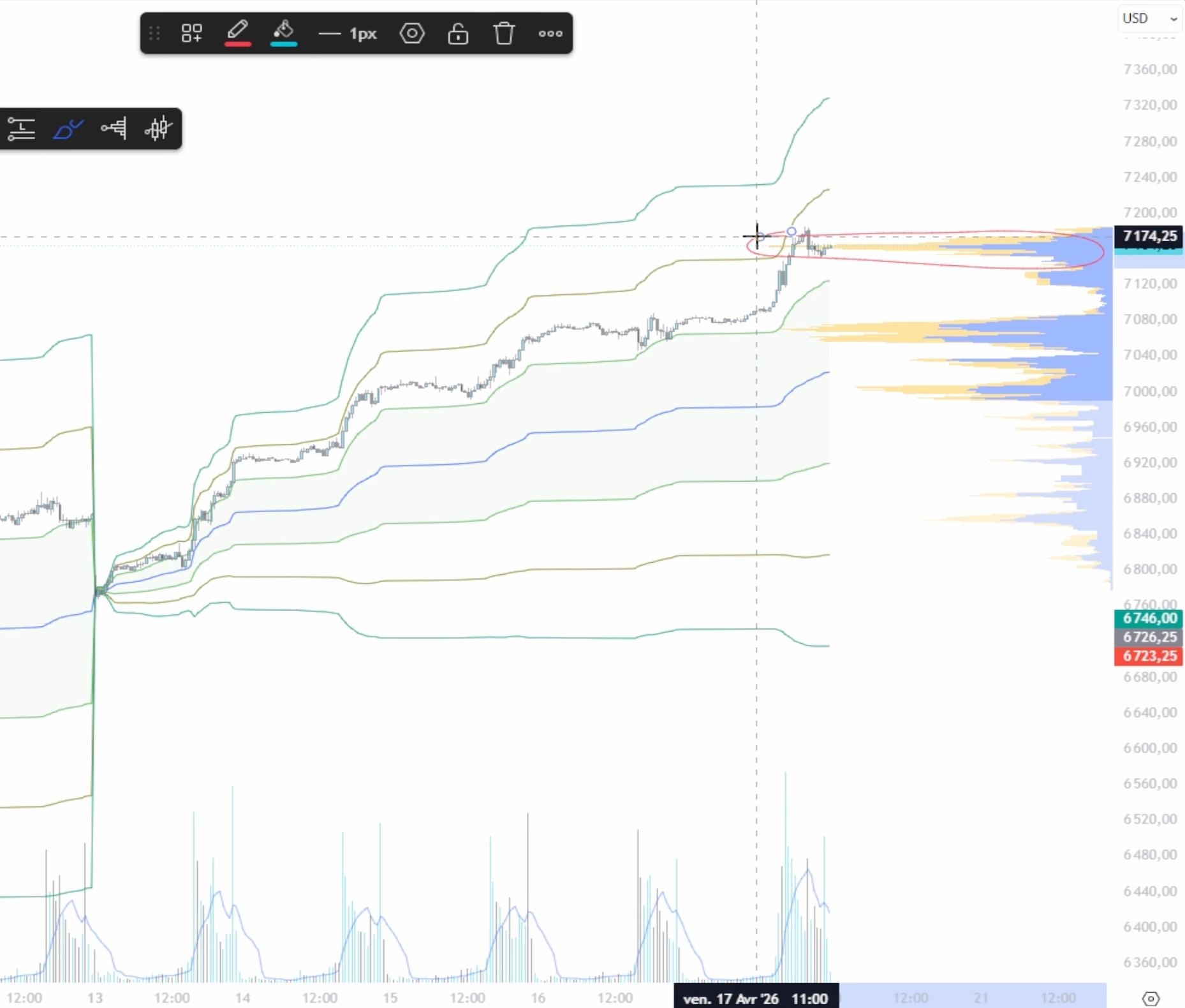
Task: Select the paint bucket fill tool
Action: coord(284,30)
